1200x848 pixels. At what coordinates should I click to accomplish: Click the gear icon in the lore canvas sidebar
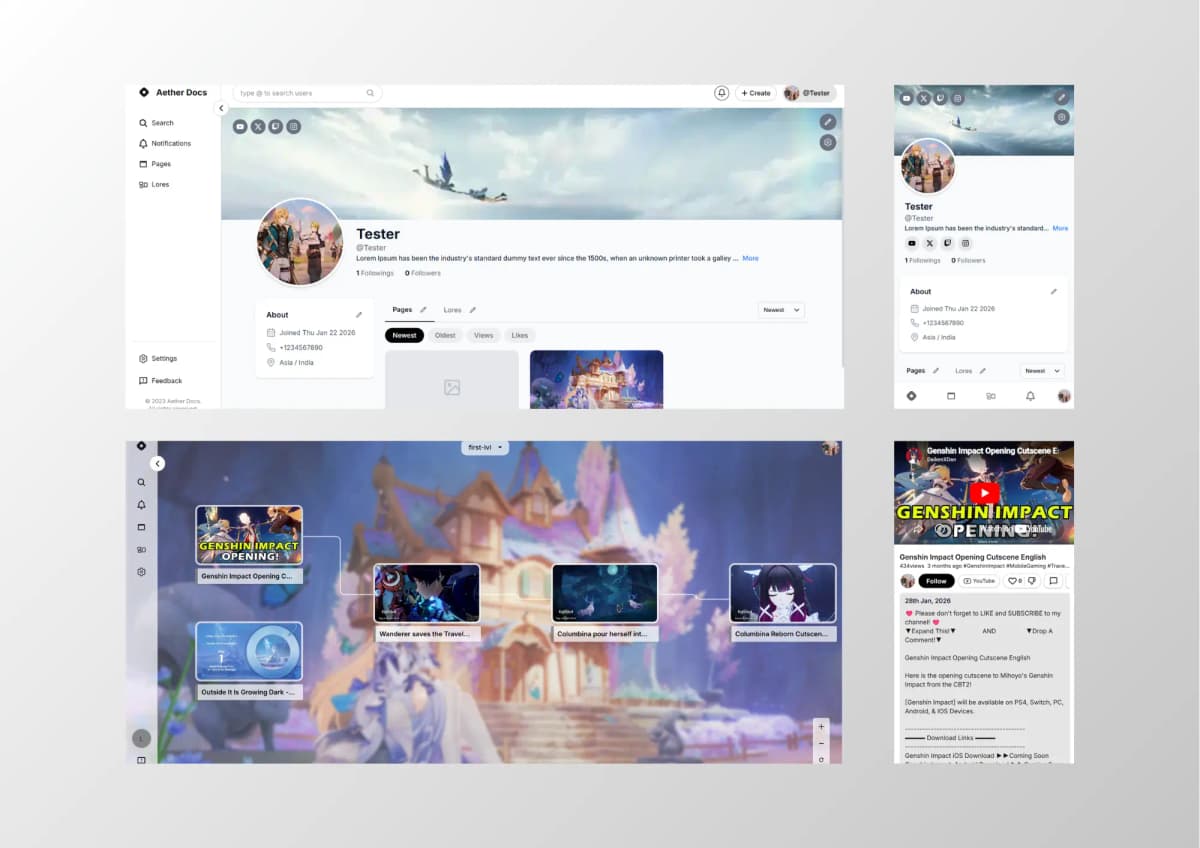(141, 572)
